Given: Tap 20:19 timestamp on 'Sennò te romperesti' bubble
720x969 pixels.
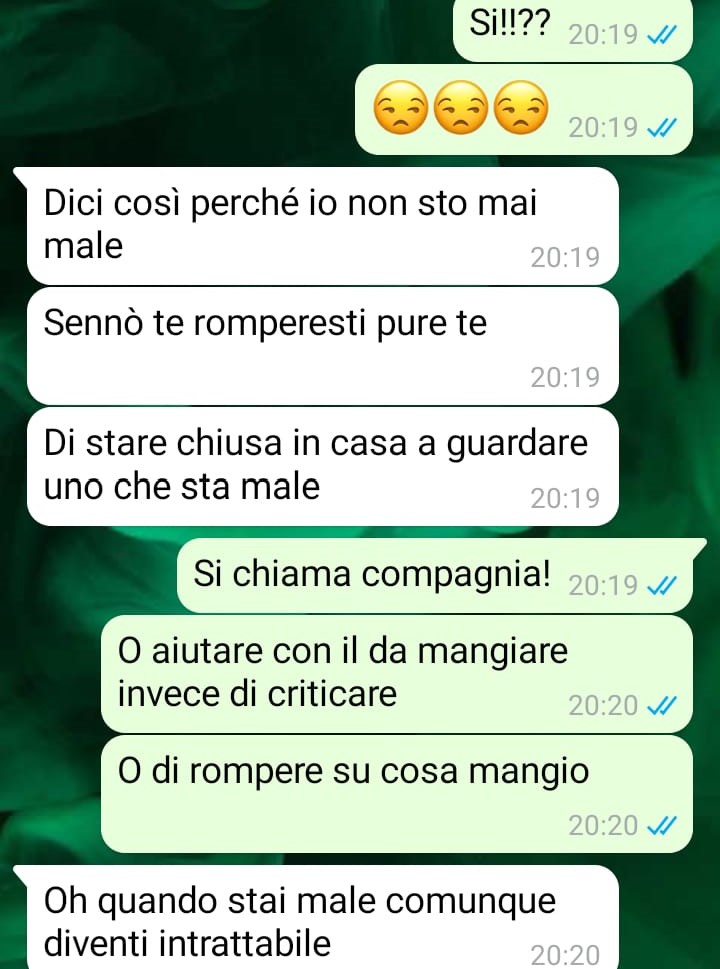Looking at the screenshot, I should click(565, 378).
